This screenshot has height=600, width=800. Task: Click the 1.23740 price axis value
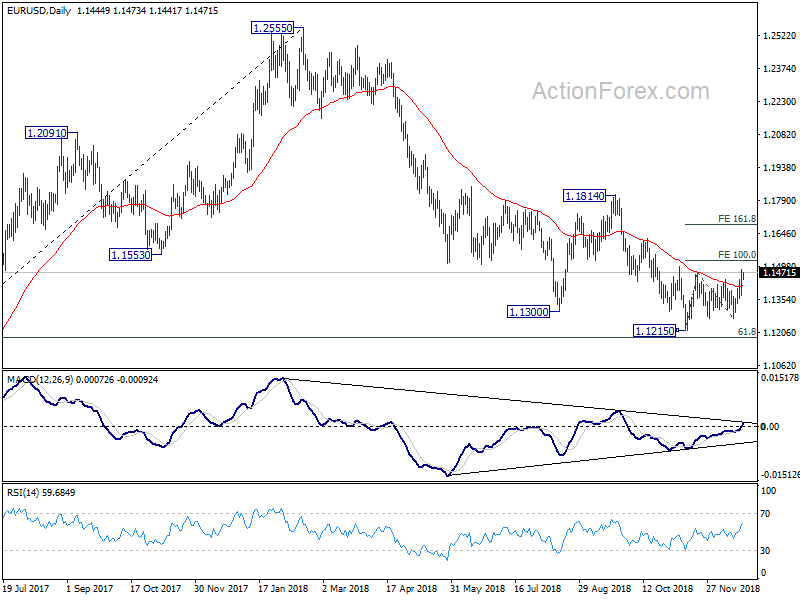779,68
